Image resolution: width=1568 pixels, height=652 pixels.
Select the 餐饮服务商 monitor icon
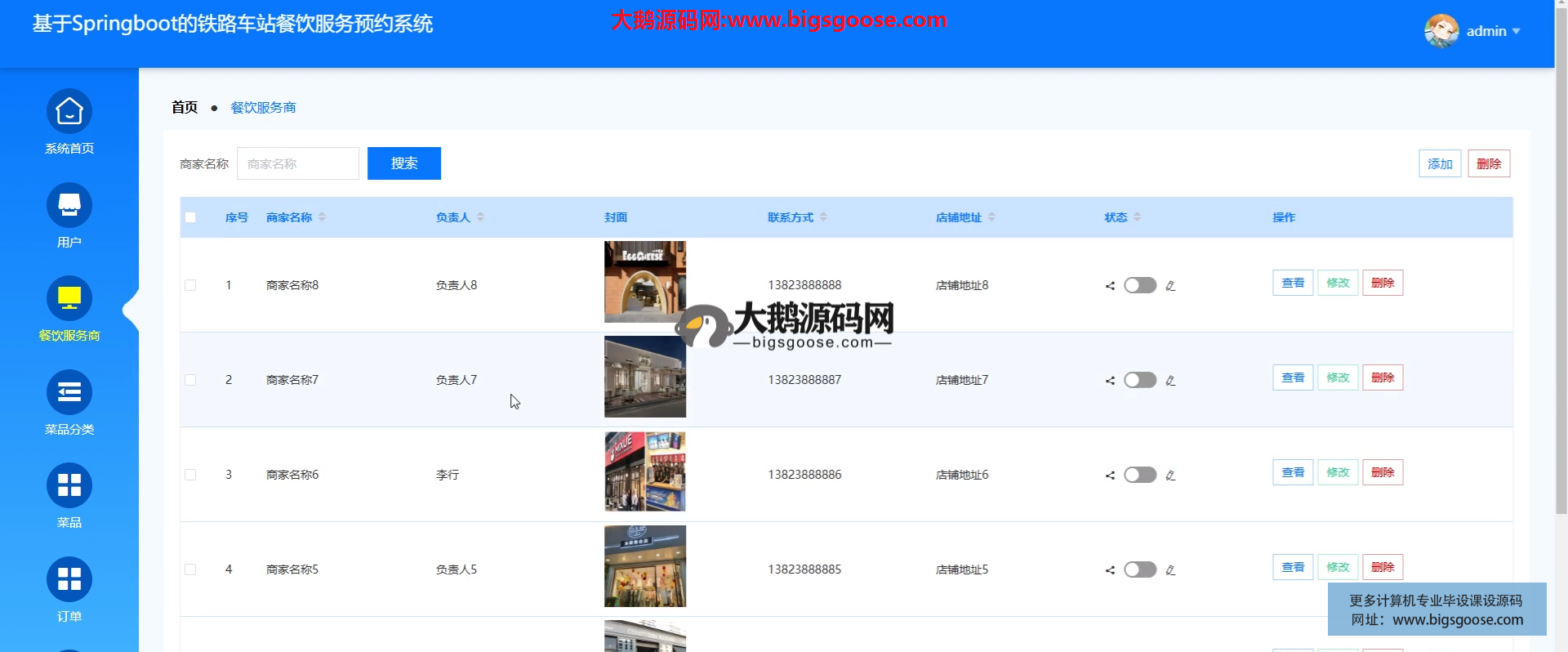(x=69, y=299)
